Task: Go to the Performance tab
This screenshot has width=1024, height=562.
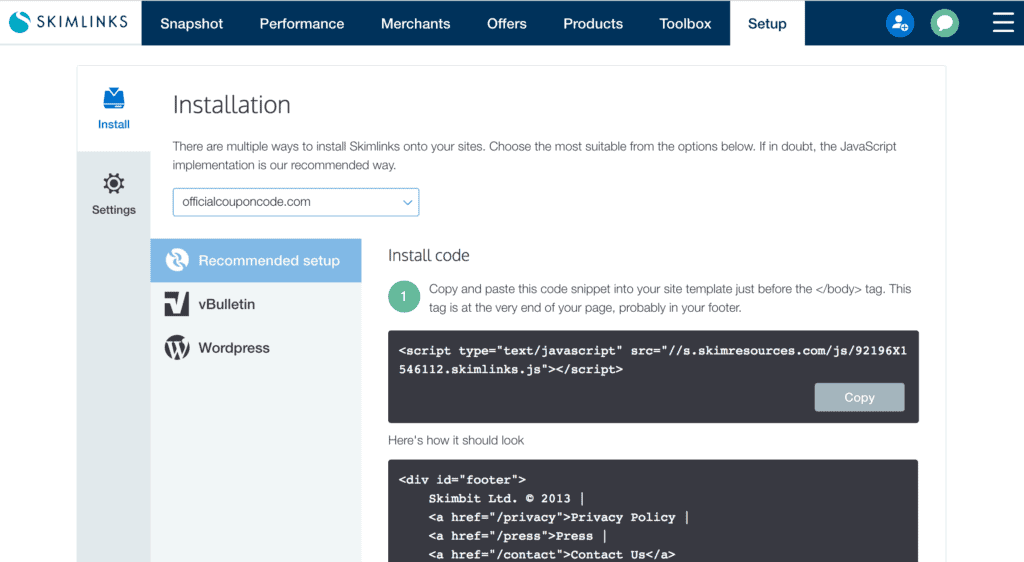Action: (302, 23)
